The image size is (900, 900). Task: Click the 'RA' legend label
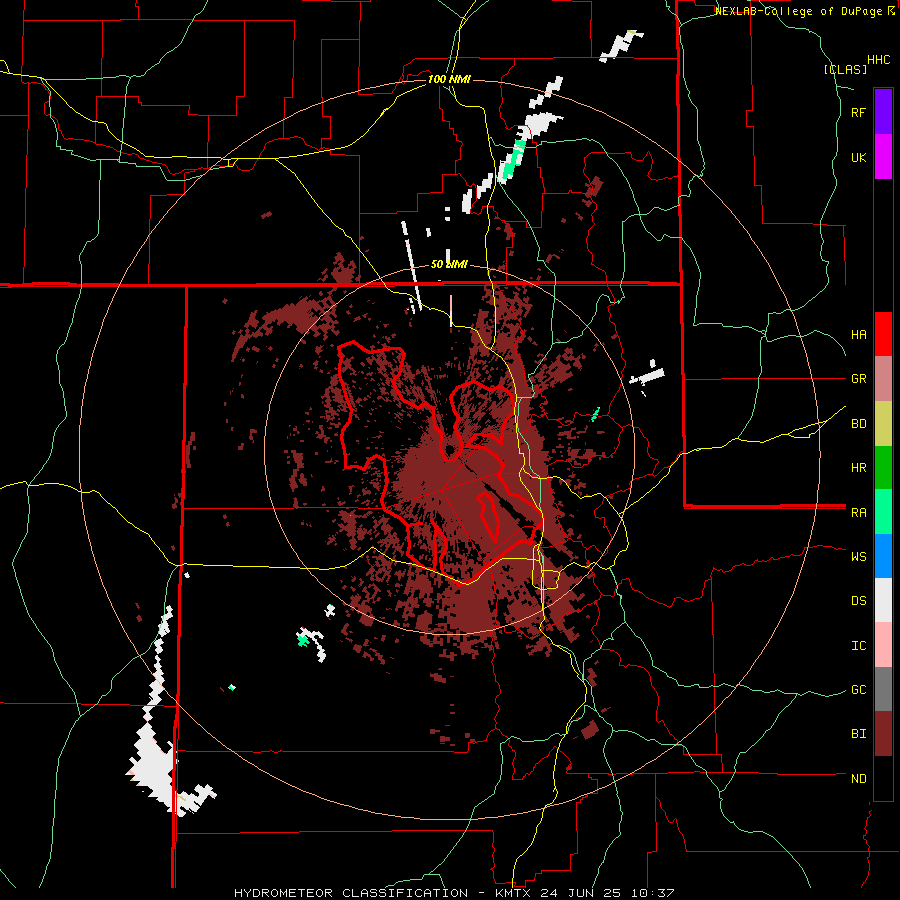tap(858, 512)
